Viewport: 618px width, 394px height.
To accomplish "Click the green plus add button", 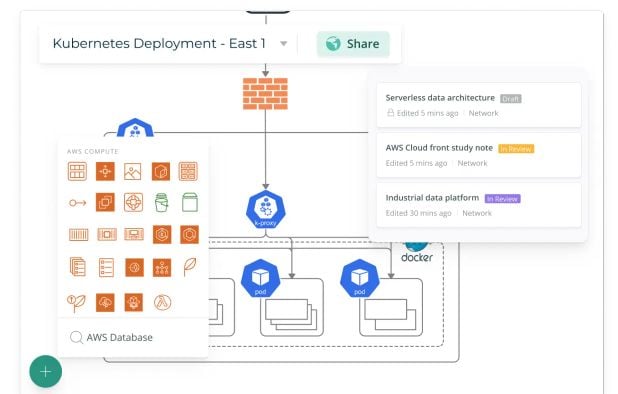I will click(x=46, y=372).
